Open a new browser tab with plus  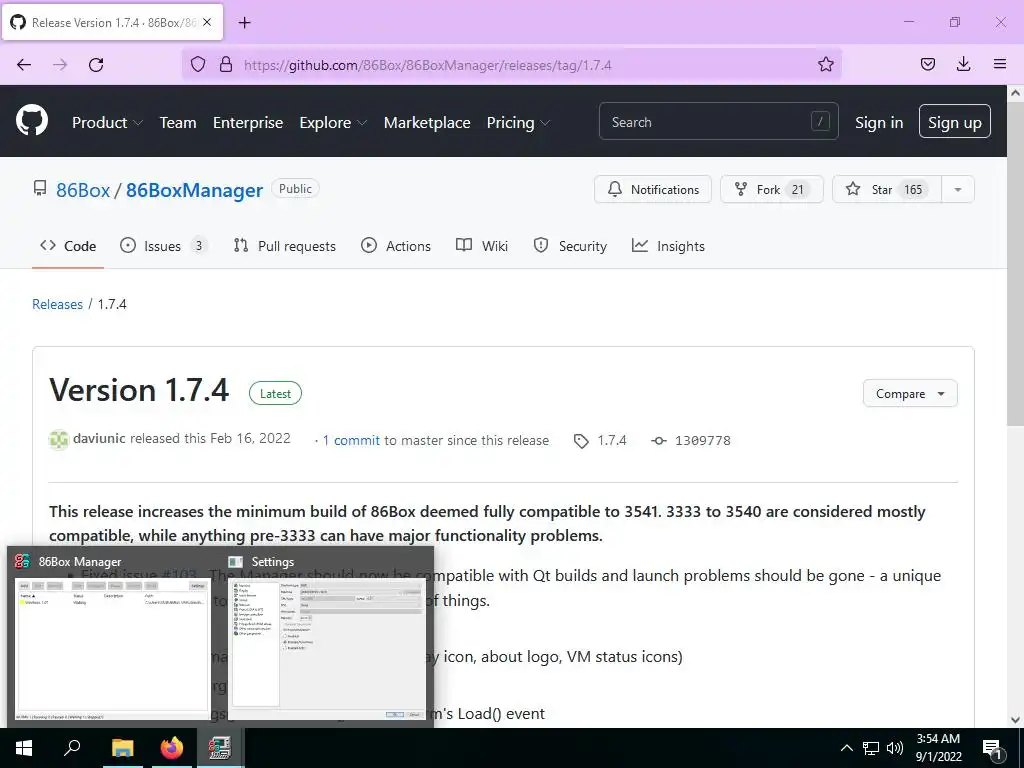tap(244, 23)
